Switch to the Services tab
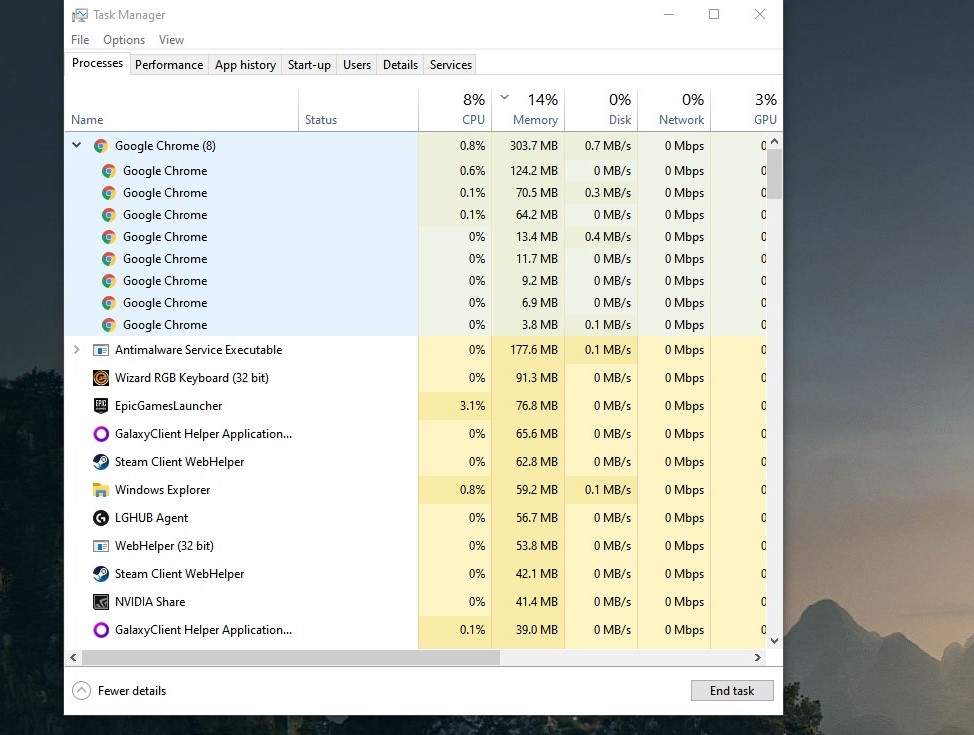Image resolution: width=974 pixels, height=735 pixels. (x=451, y=65)
